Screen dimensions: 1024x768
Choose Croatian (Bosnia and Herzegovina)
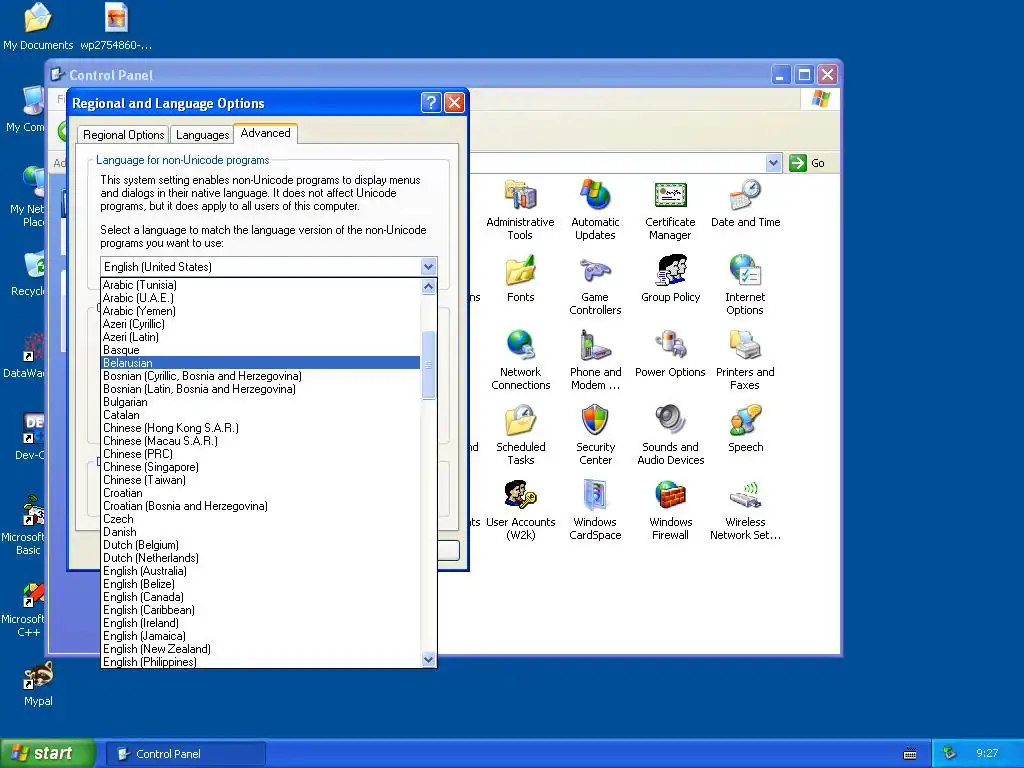[x=261, y=506]
